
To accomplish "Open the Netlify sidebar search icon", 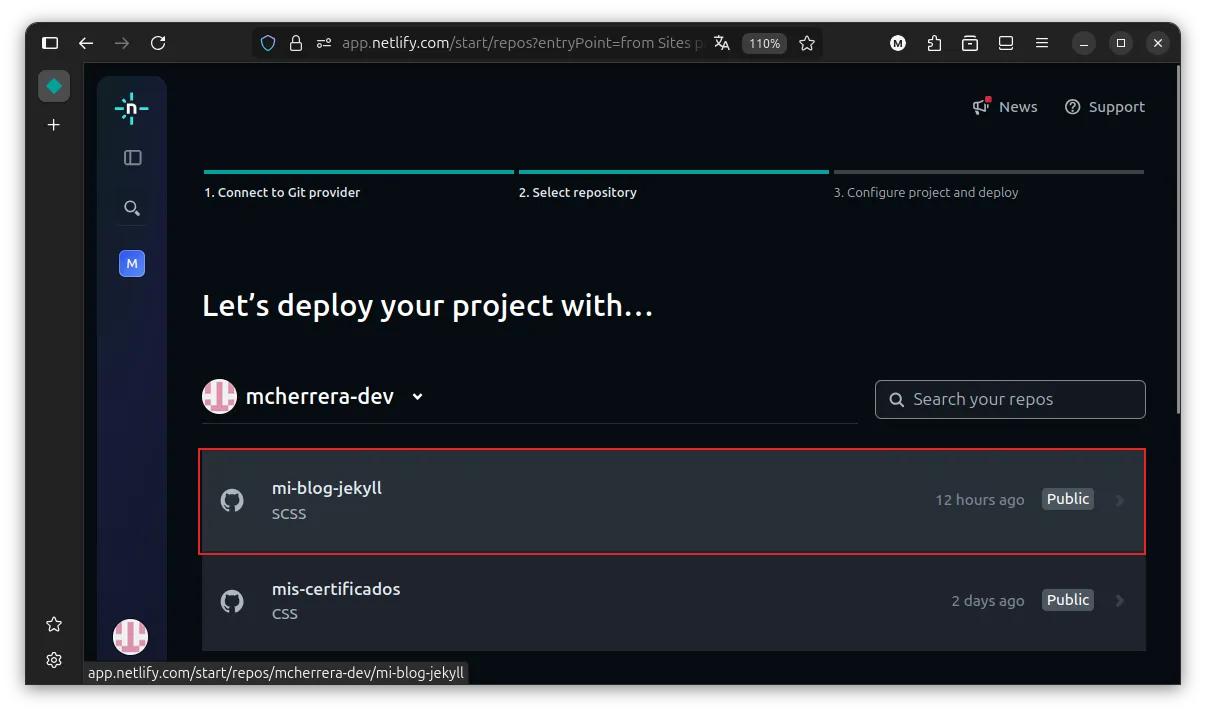I will [x=132, y=208].
